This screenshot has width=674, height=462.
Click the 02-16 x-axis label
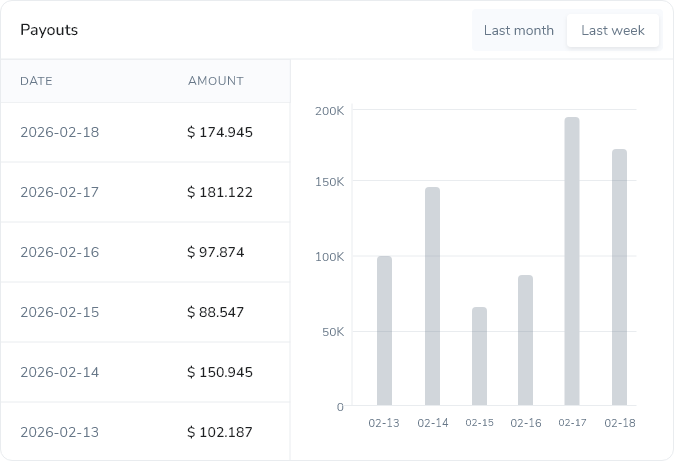click(526, 423)
